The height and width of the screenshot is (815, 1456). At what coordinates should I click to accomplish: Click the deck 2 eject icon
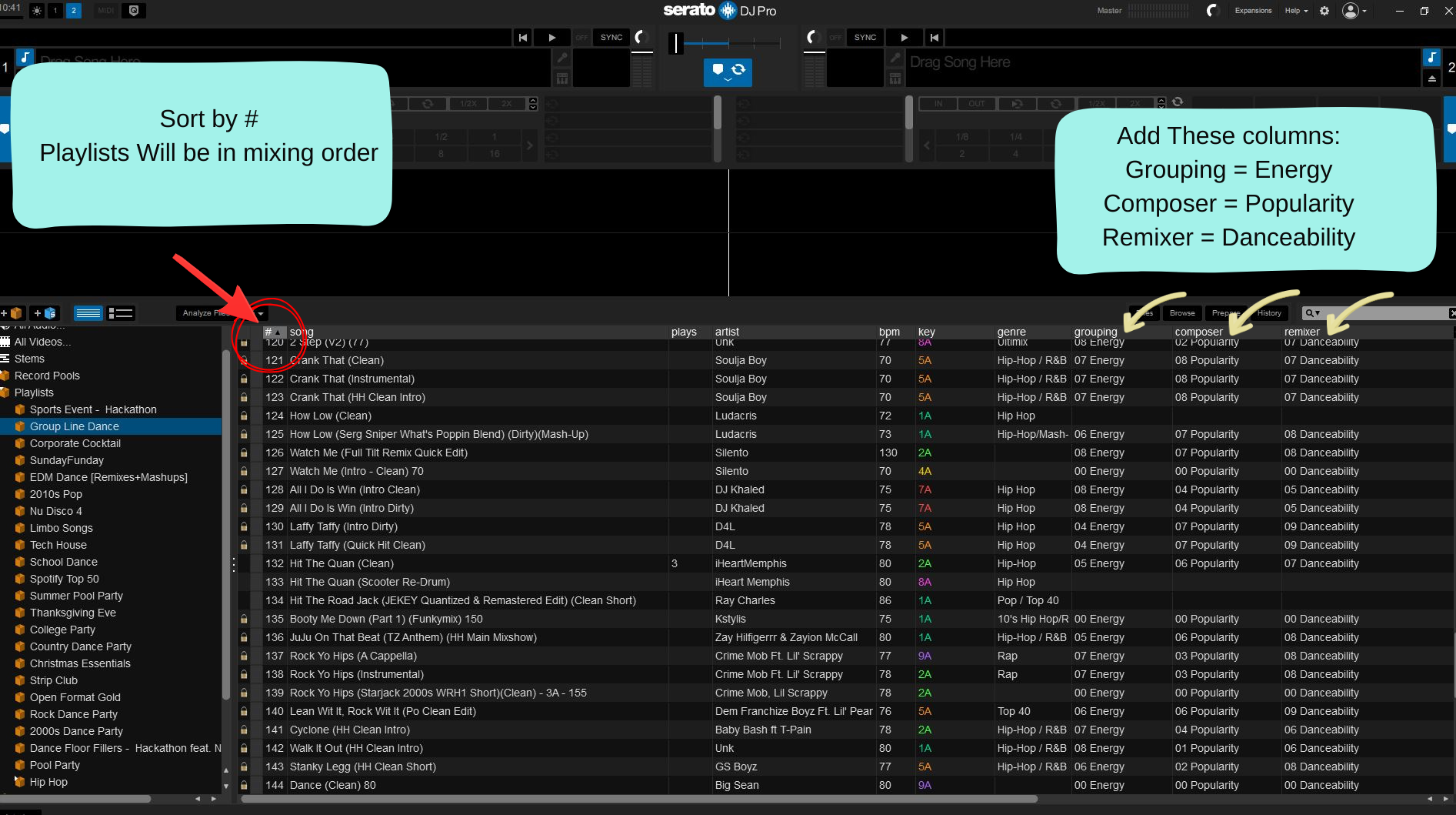click(1431, 78)
